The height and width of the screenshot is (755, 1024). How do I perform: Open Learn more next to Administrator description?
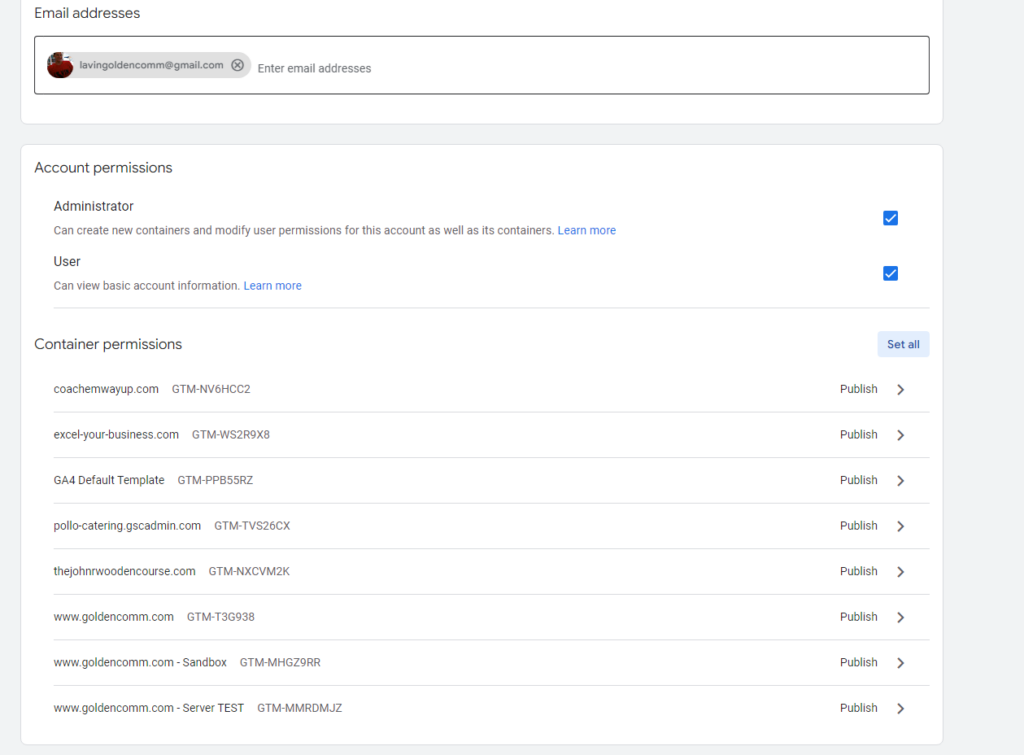[x=586, y=230]
